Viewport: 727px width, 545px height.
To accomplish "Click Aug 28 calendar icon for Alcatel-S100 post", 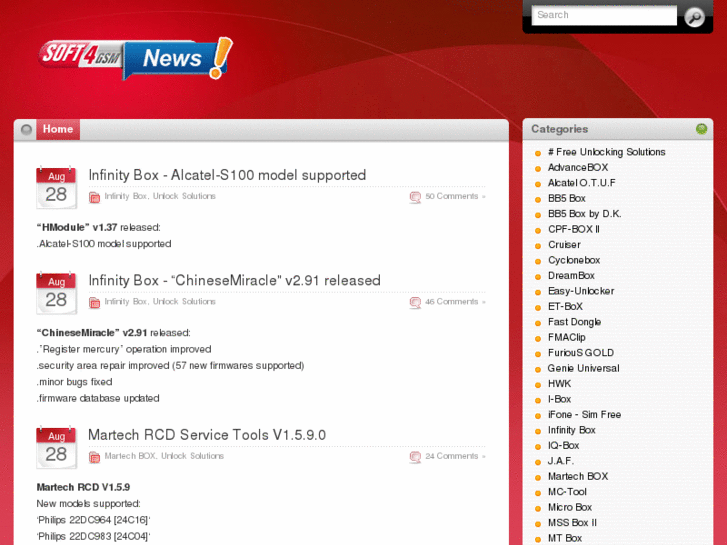I will pos(56,187).
